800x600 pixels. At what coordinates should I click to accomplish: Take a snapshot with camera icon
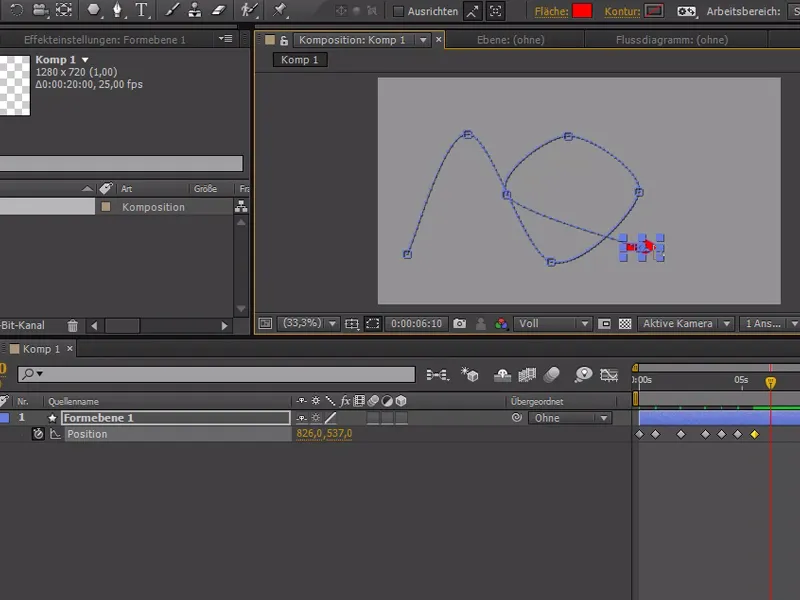tap(459, 323)
